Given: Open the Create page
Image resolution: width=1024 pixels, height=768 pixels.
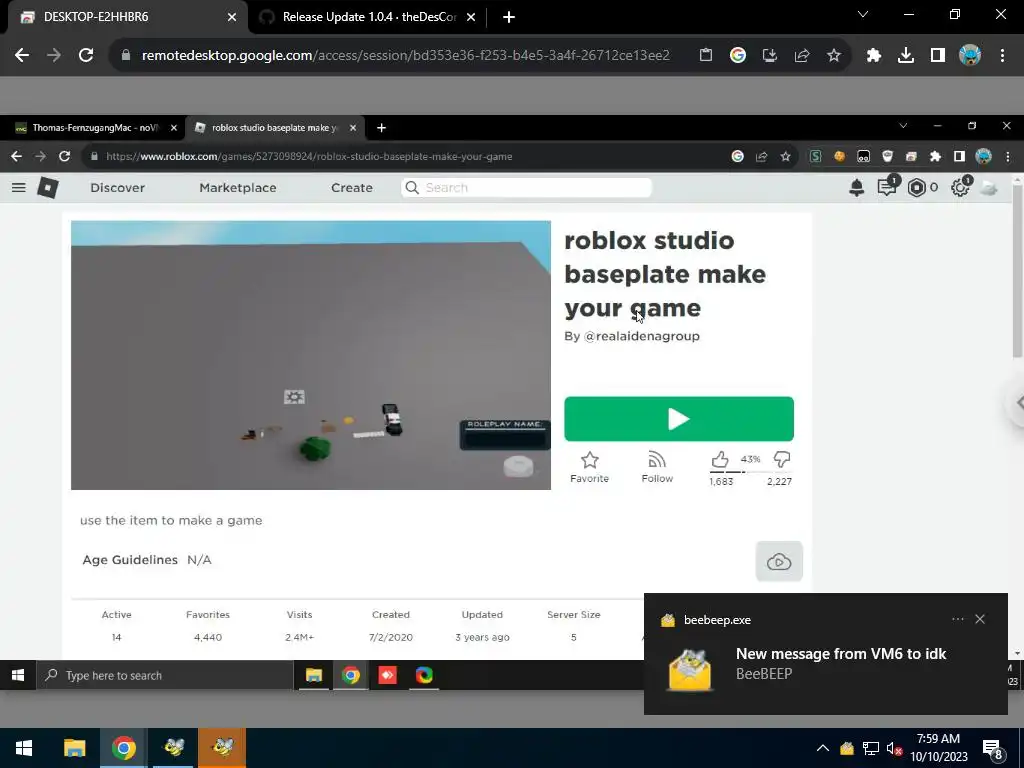Looking at the screenshot, I should (351, 188).
